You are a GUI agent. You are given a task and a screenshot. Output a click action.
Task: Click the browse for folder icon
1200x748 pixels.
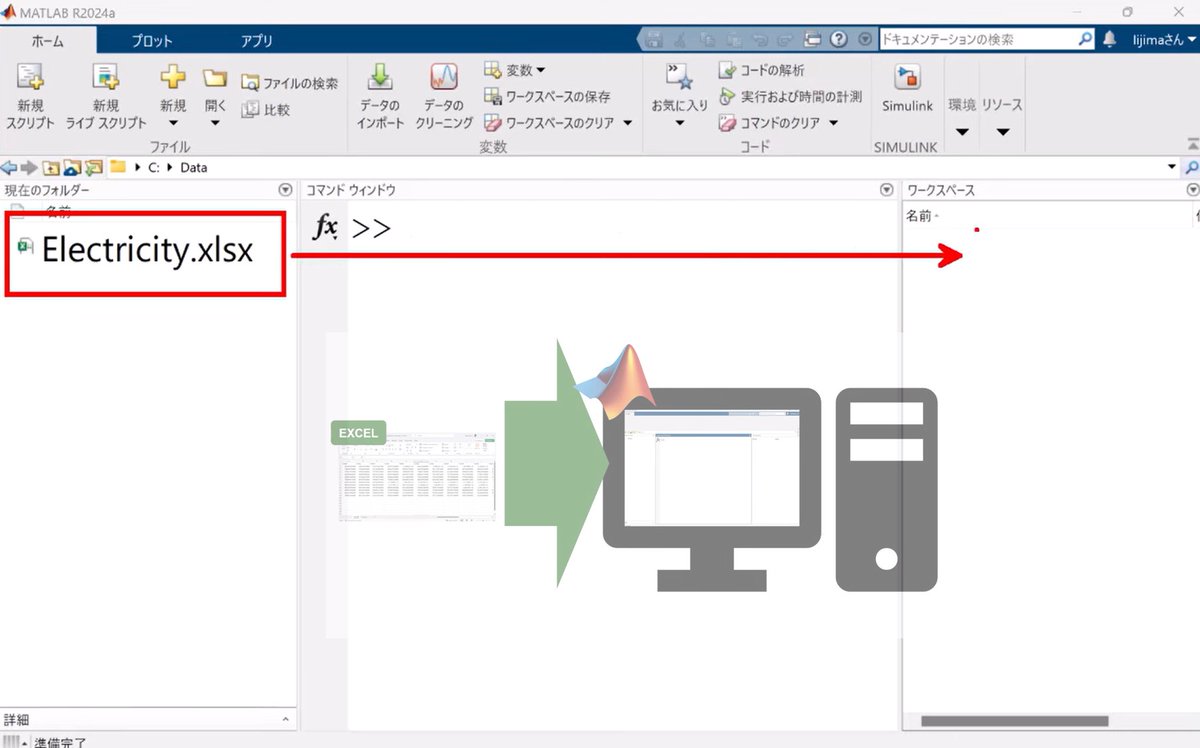[x=94, y=167]
